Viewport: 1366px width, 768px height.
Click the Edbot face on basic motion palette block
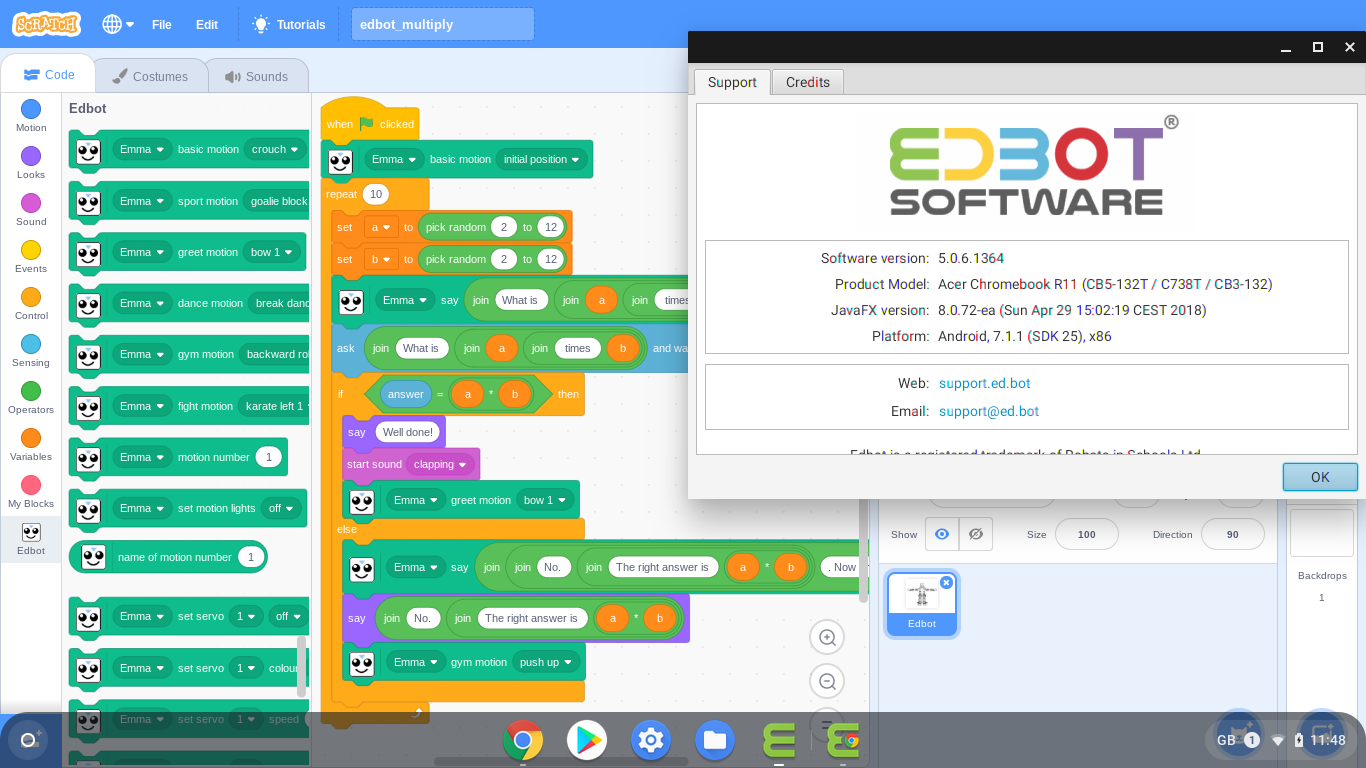tap(88, 151)
